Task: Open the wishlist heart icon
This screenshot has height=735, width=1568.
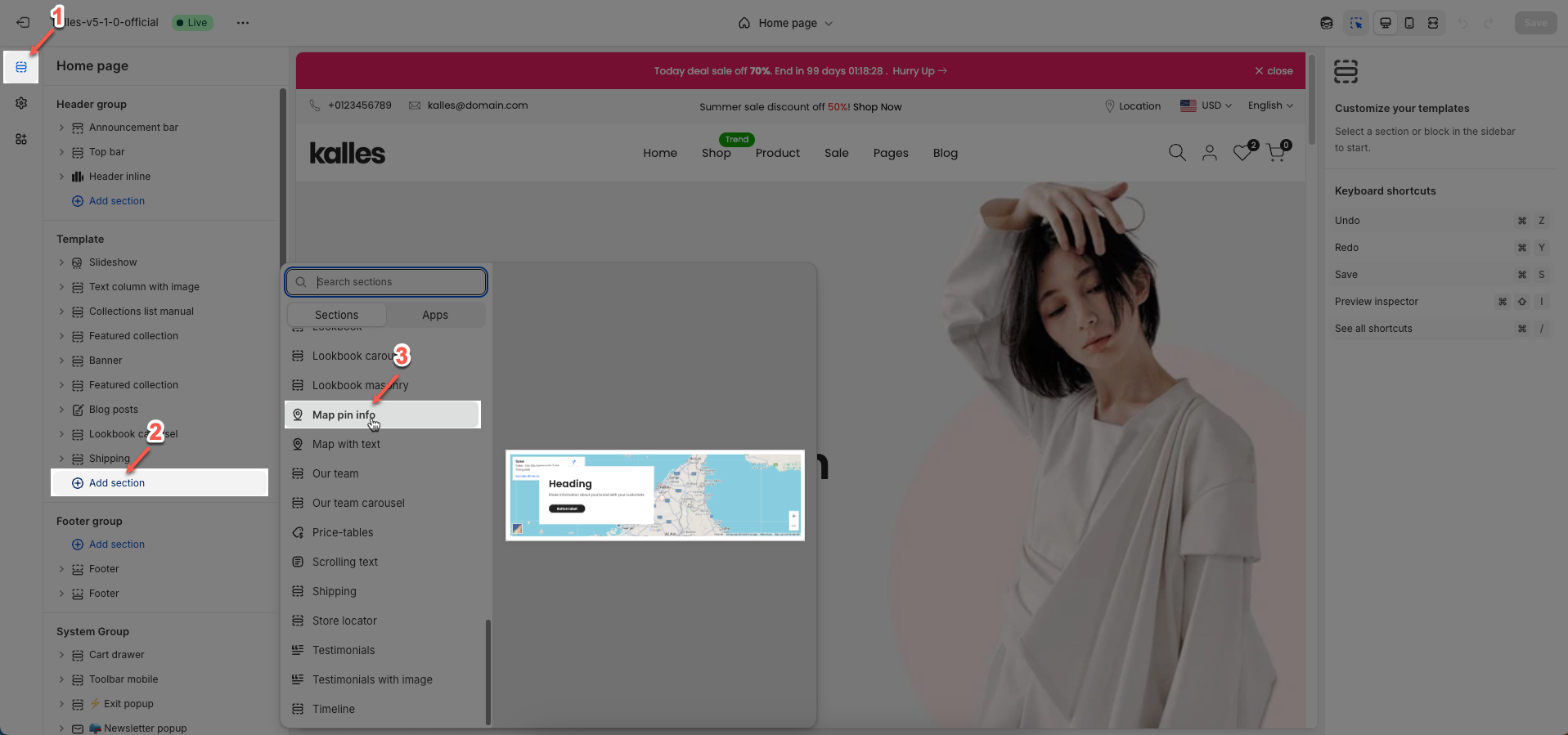Action: point(1242,153)
